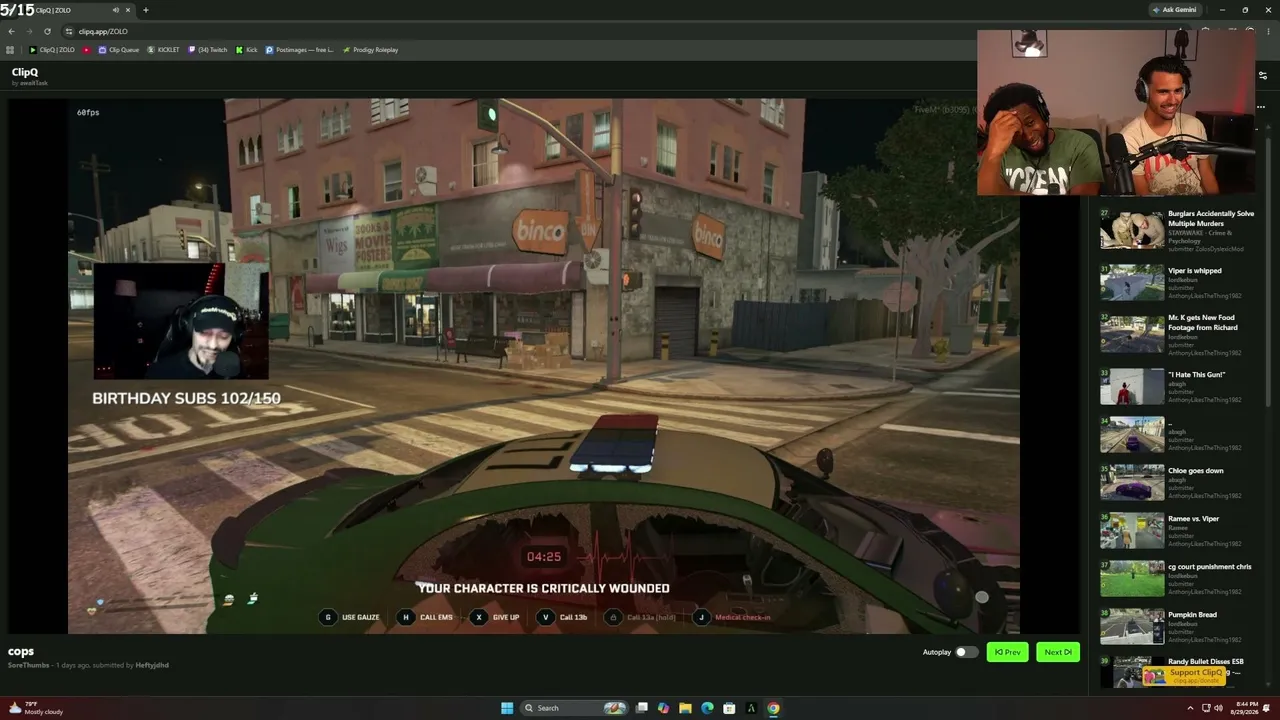Screen dimensions: 1280x720
Task: Click the "Pumpkin Bread" title text
Action: pos(1192,615)
